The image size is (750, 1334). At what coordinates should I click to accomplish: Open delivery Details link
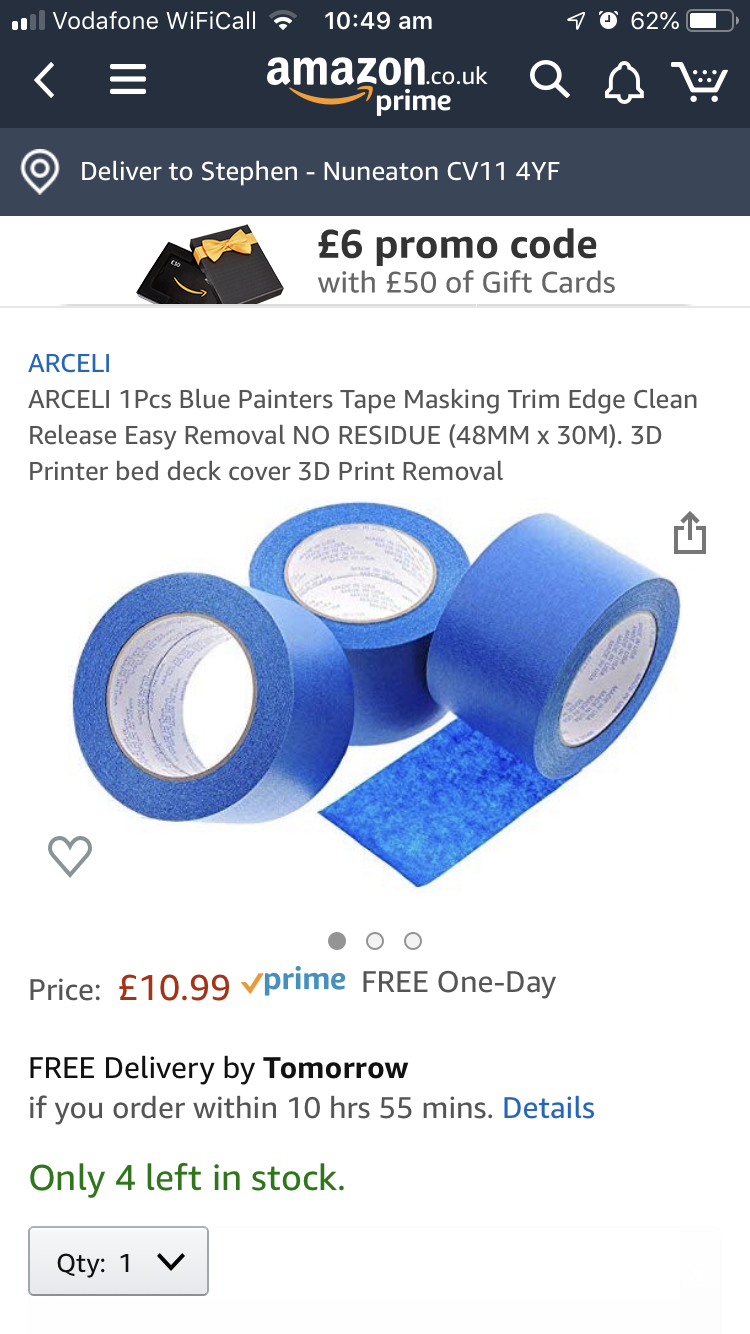548,1108
